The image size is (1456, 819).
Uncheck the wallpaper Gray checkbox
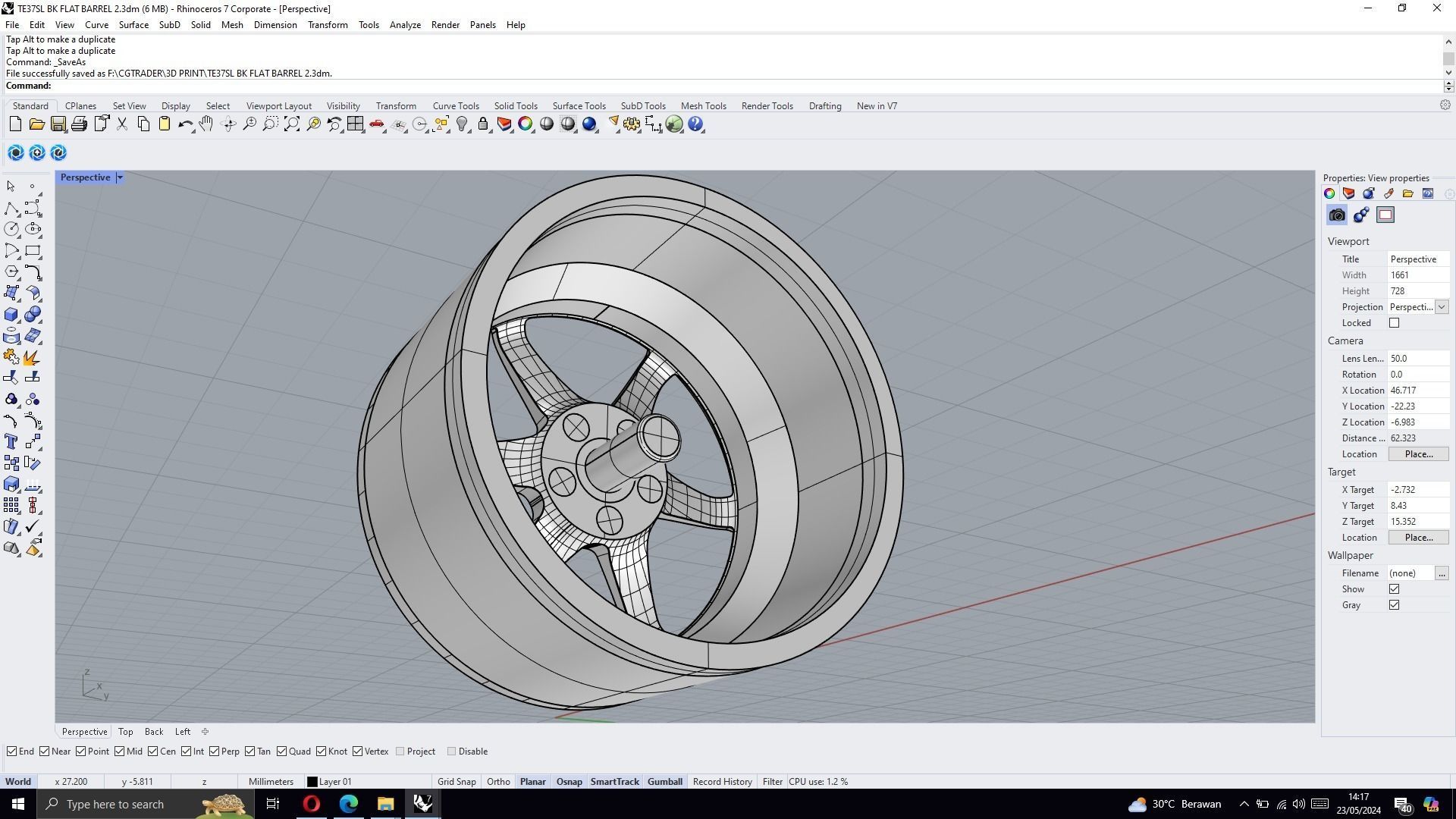coord(1394,605)
